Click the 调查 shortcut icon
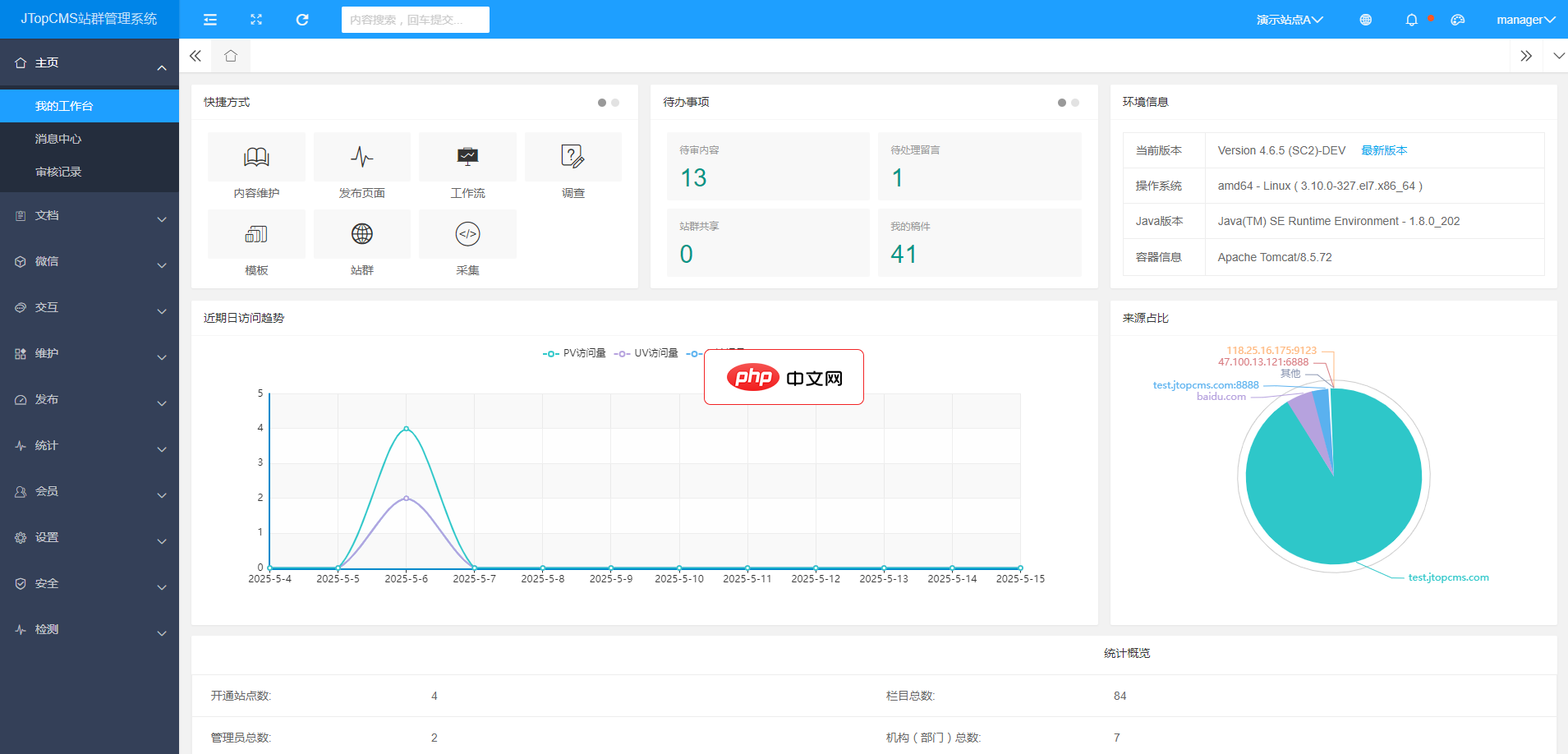Screen dimensions: 1568x754 572,157
